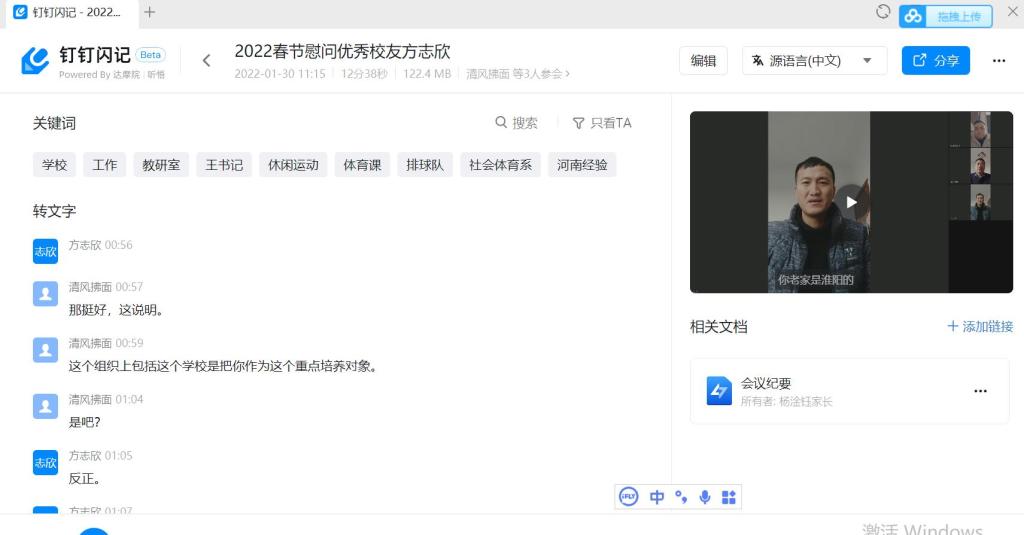This screenshot has width=1024, height=535.
Task: Click the 添加链接 add link
Action: tap(980, 326)
